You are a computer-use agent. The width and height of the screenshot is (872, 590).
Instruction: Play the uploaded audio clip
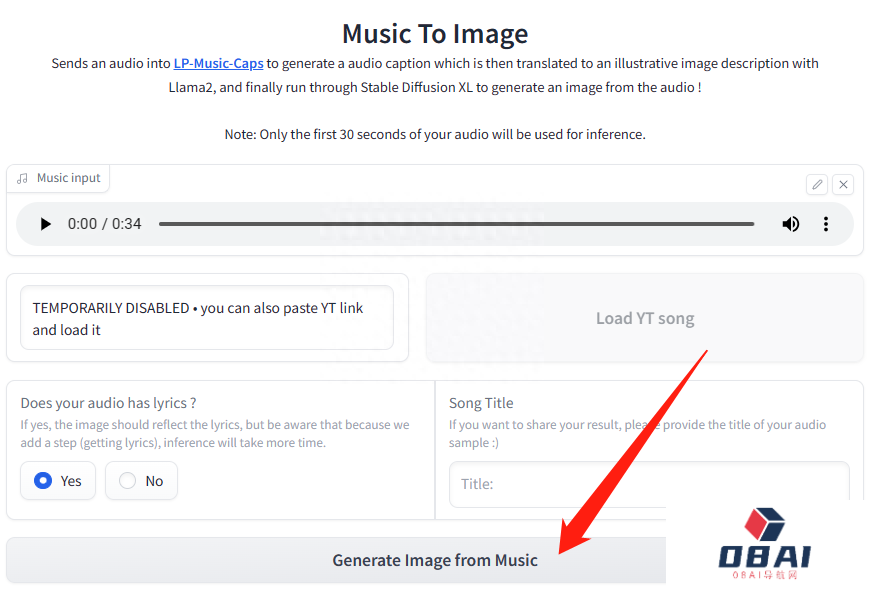(45, 224)
